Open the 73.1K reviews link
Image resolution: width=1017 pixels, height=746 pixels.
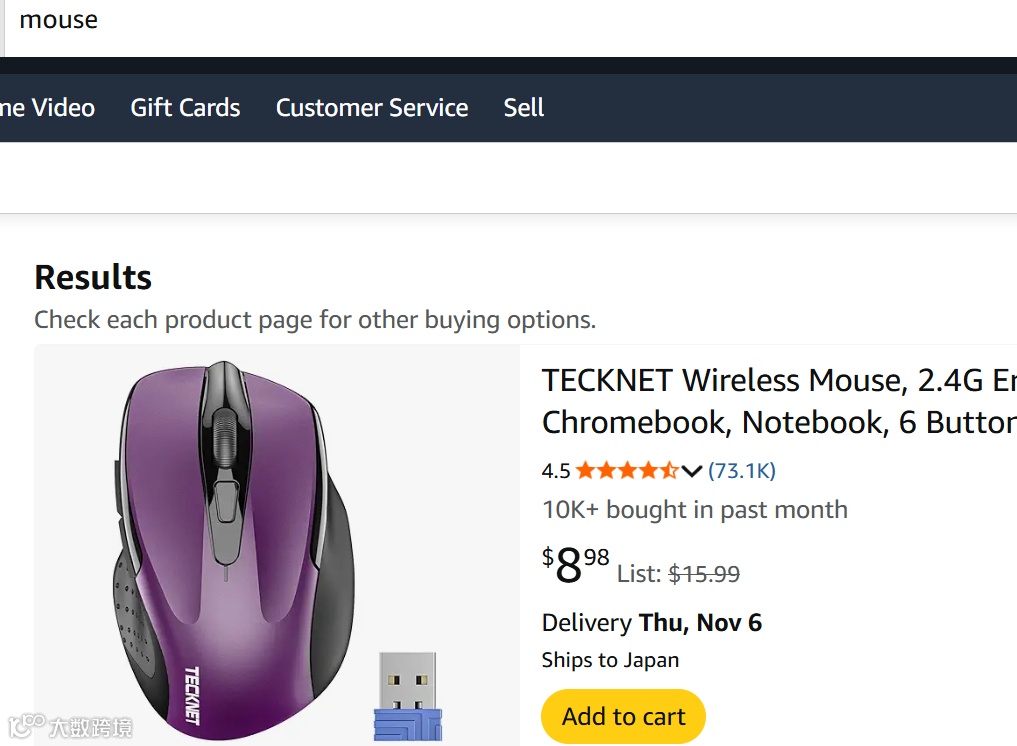click(x=742, y=471)
